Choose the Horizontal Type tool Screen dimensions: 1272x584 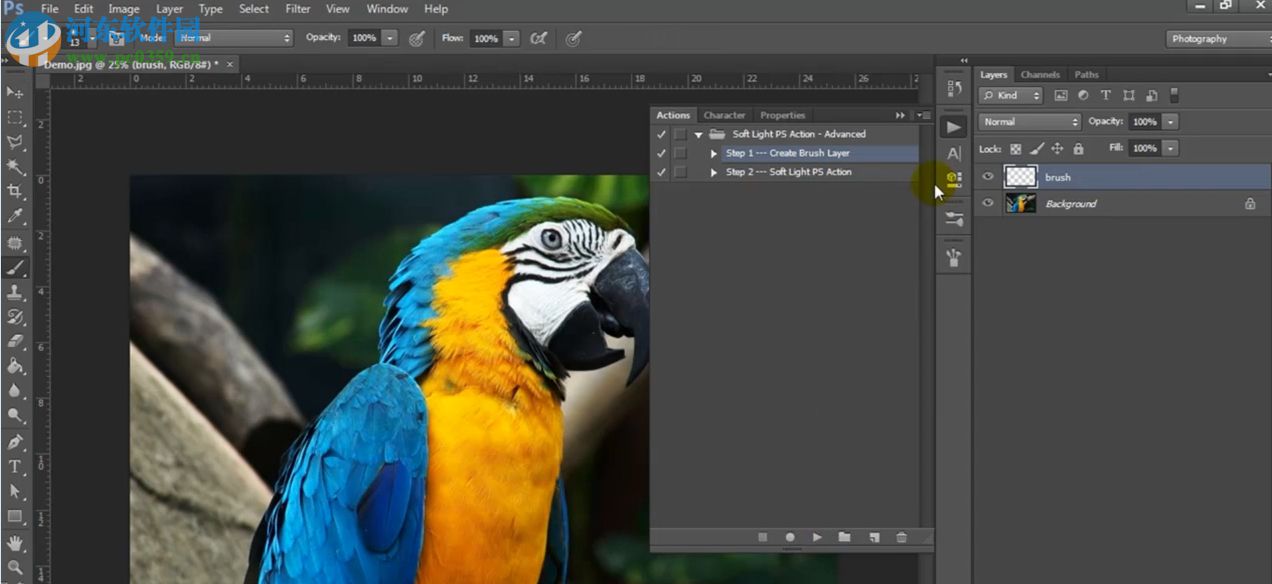point(15,467)
